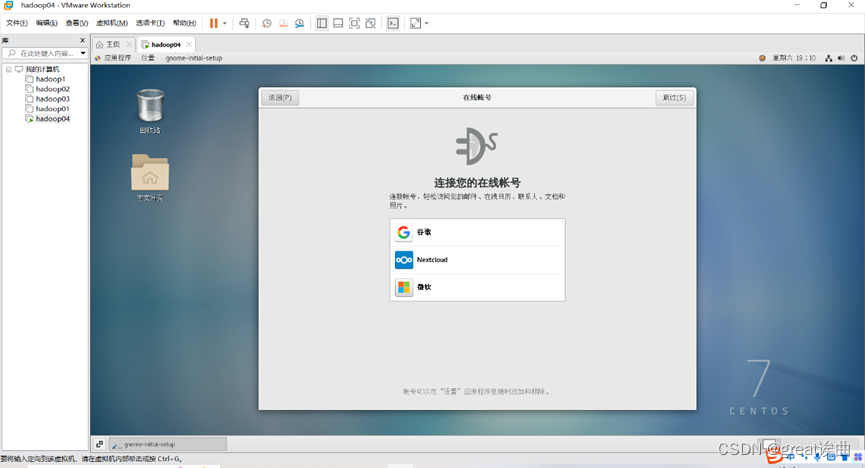Screen dimensions: 865x468
Task: Open the 帮助(H) menu
Action: [x=184, y=23]
